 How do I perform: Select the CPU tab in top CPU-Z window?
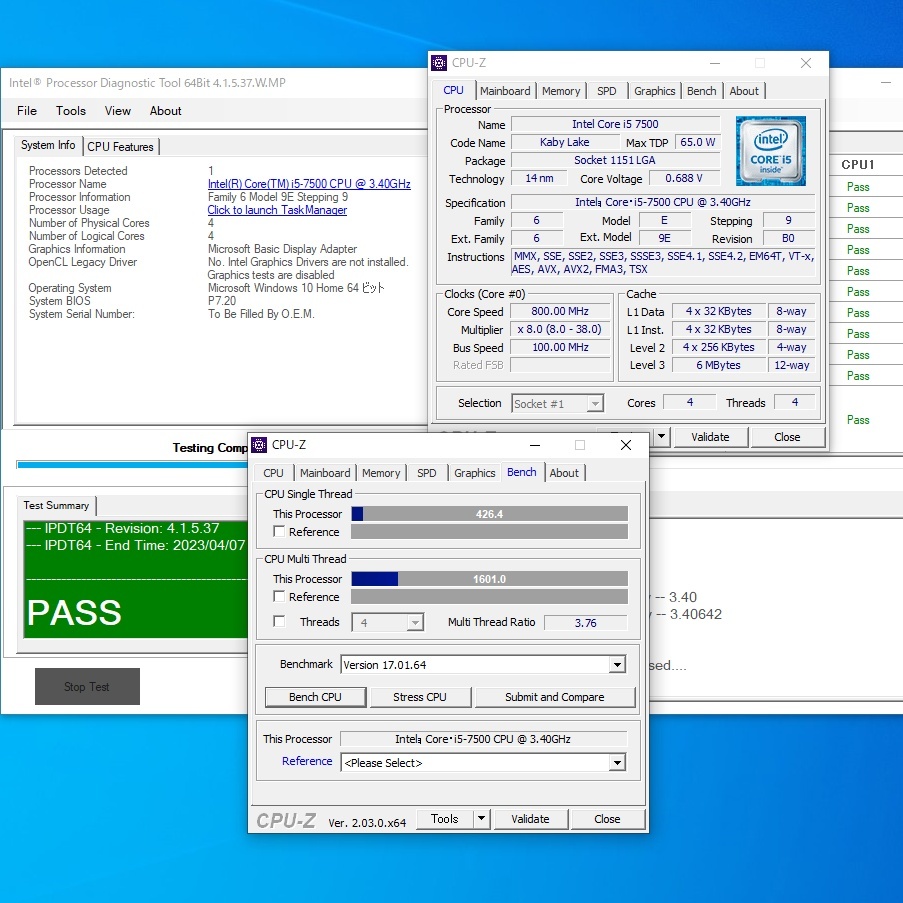pyautogui.click(x=453, y=90)
